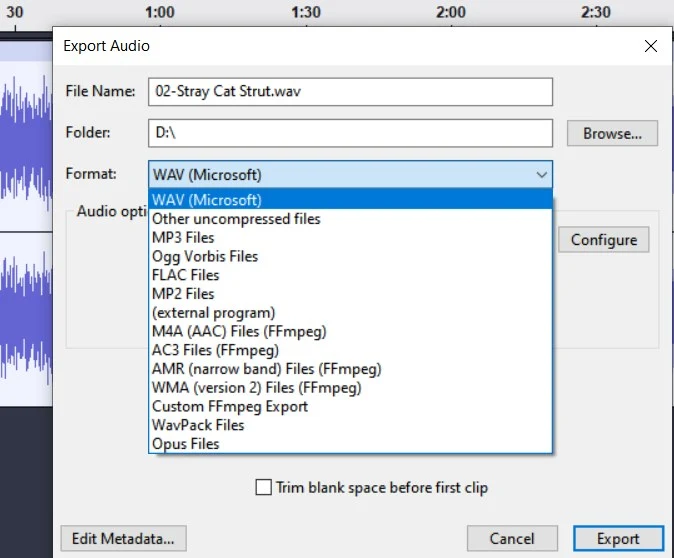Choose Opus Files format

[x=350, y=444]
